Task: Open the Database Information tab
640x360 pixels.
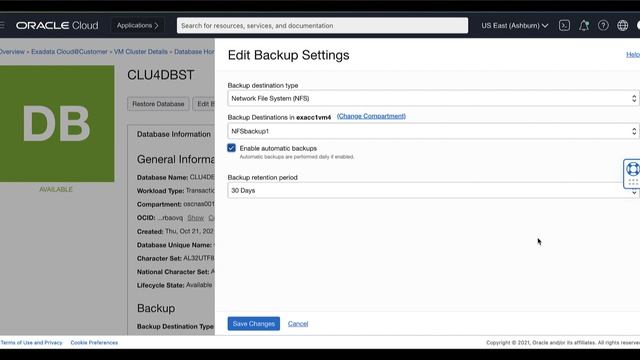Action: 174,134
